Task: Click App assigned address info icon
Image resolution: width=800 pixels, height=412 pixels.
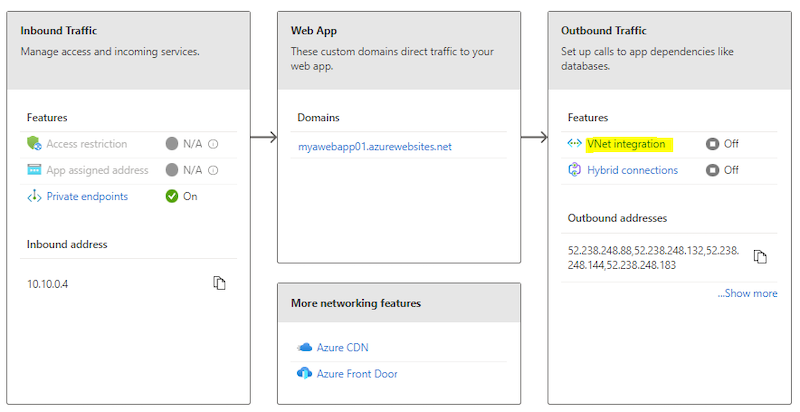Action: pos(213,170)
